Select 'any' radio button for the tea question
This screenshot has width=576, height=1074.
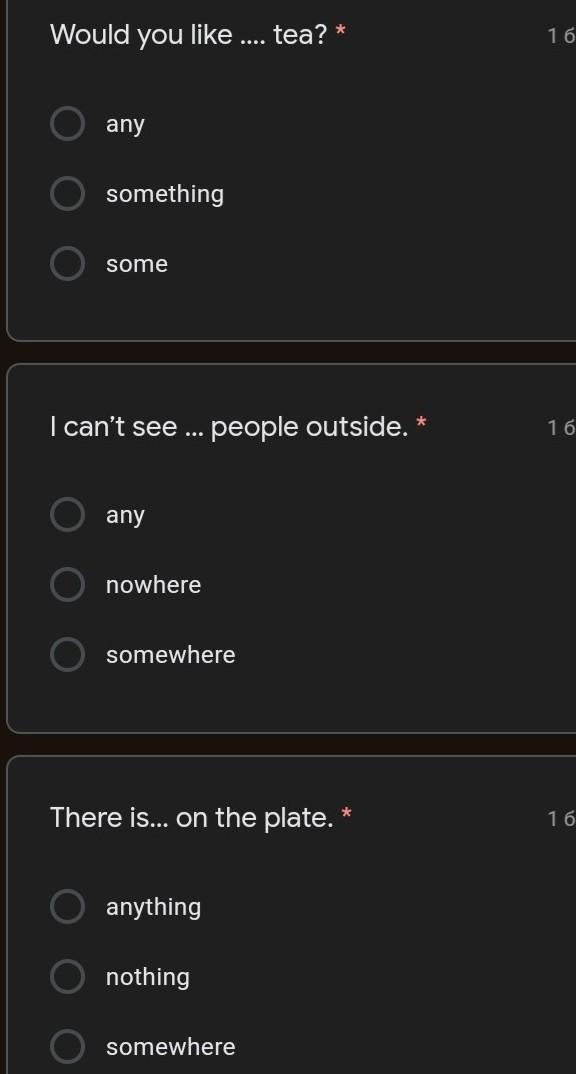[68, 124]
